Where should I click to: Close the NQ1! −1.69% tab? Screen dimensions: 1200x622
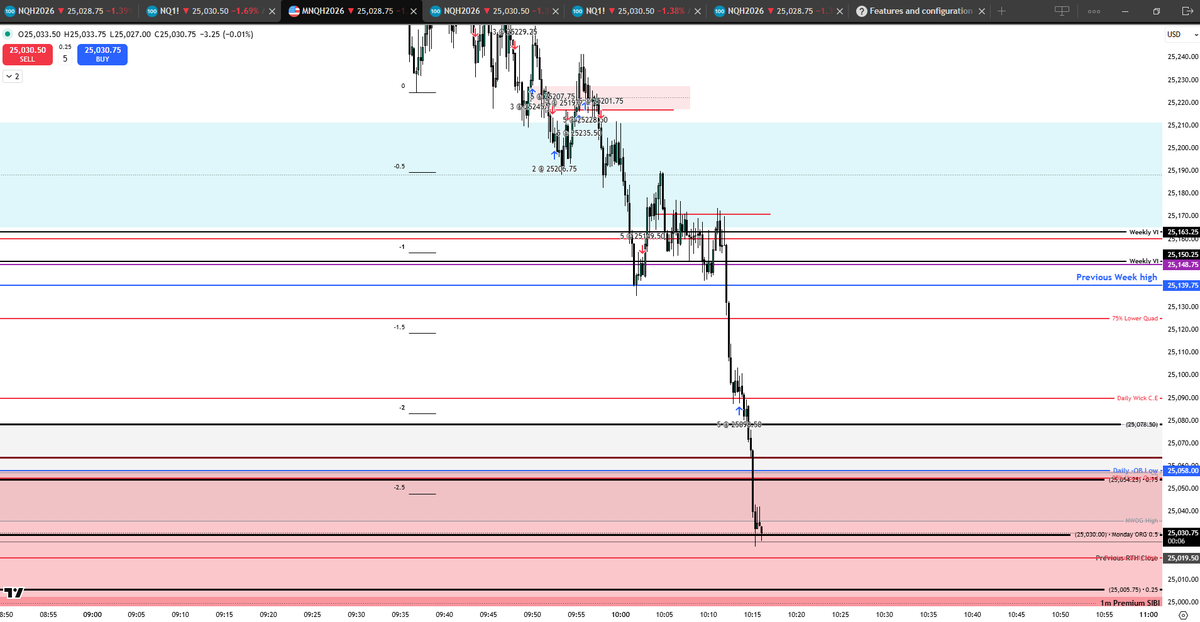(x=271, y=11)
